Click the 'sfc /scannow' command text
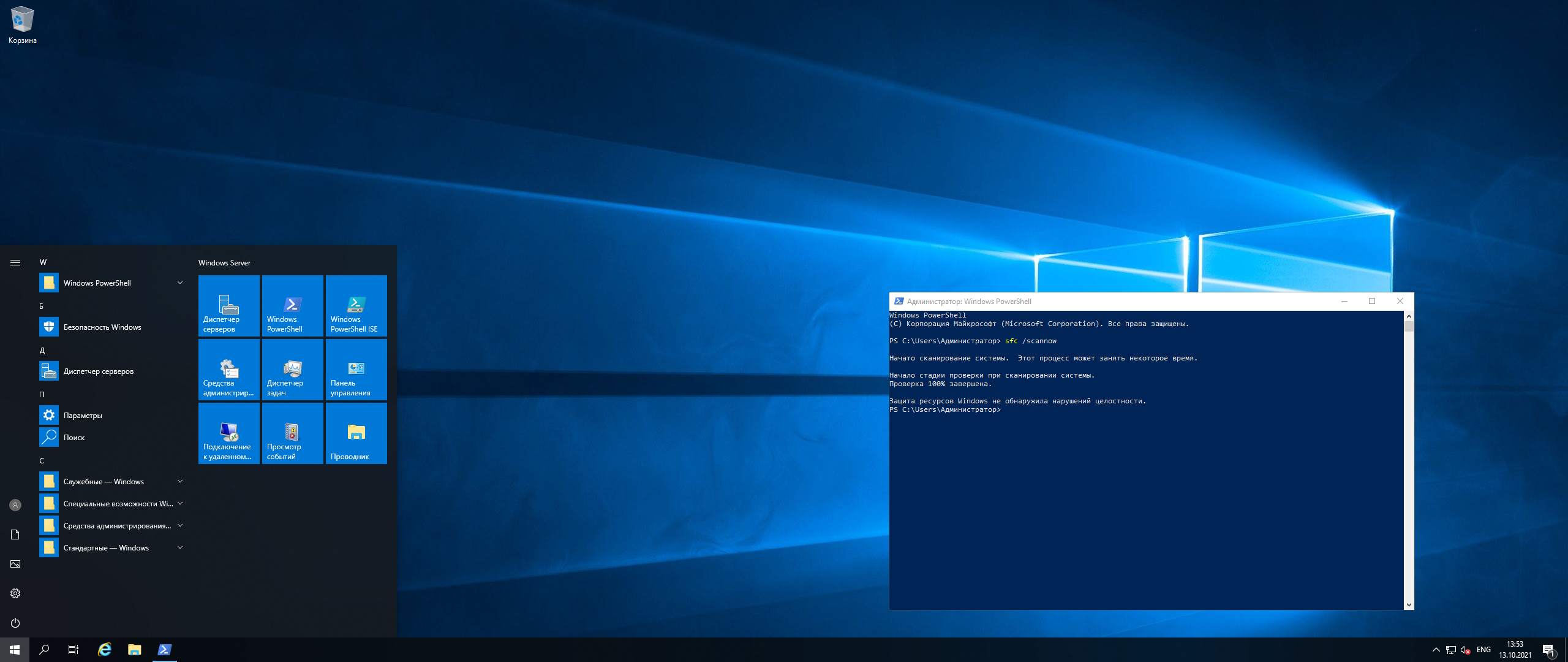The image size is (1568, 662). pos(1030,341)
